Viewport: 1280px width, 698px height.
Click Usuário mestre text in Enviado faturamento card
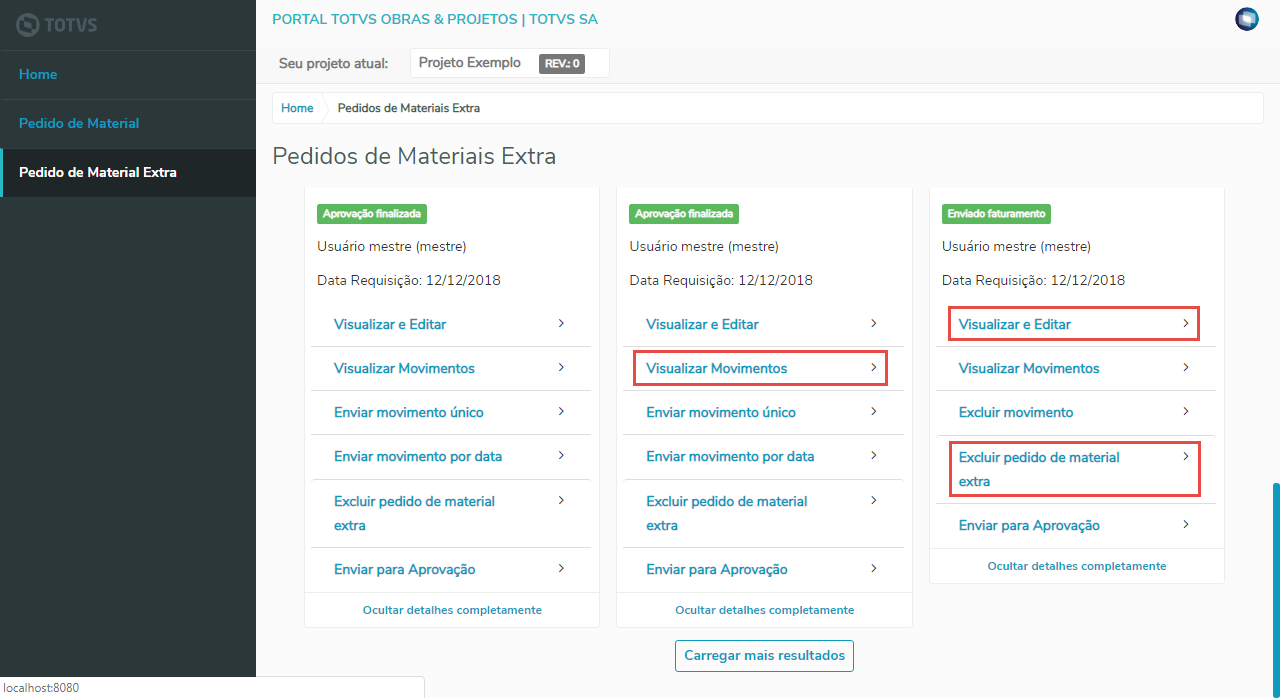coord(1016,246)
